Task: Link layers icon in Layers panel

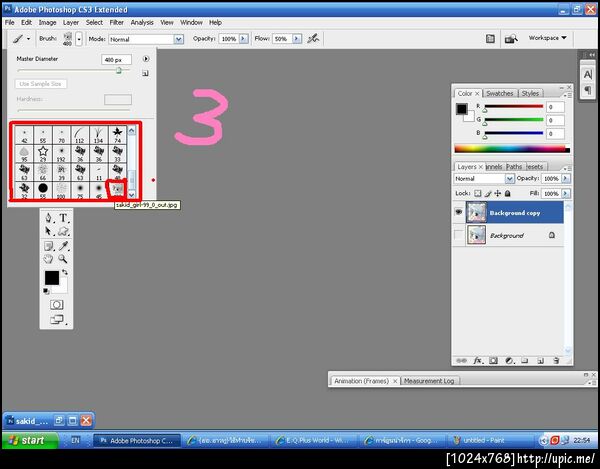Action: 462,360
